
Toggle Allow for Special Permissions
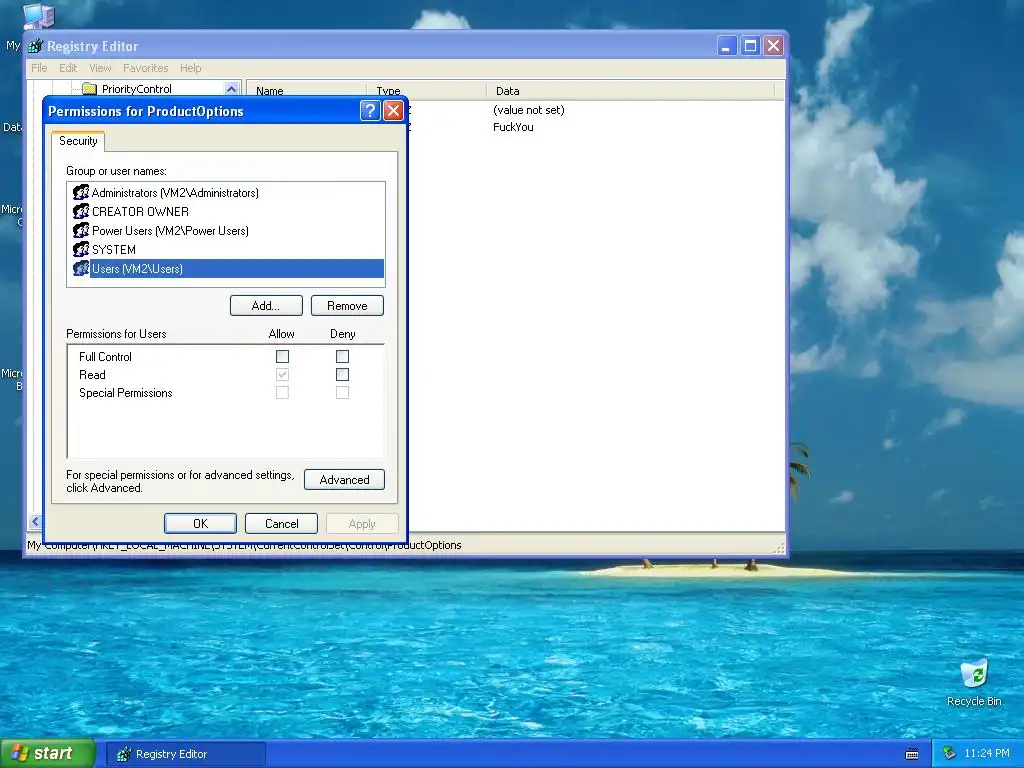point(282,392)
